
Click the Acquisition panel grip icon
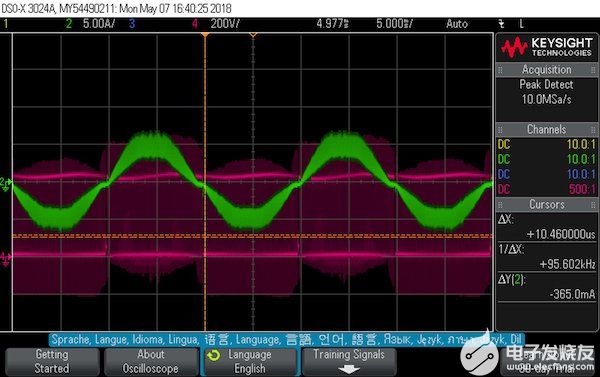500,70
